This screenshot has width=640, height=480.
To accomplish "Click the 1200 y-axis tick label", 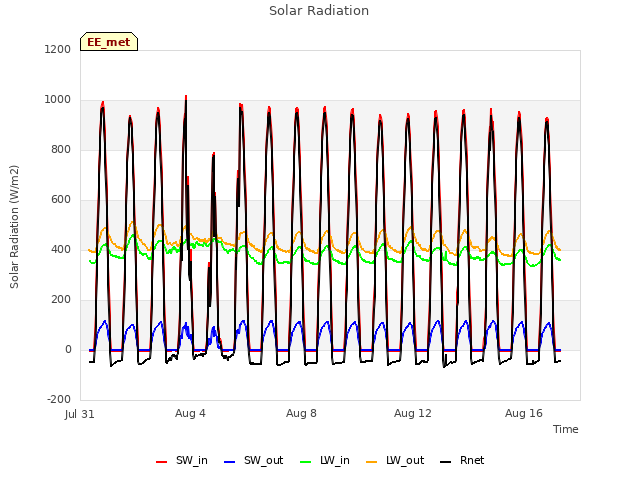I will [x=58, y=49].
